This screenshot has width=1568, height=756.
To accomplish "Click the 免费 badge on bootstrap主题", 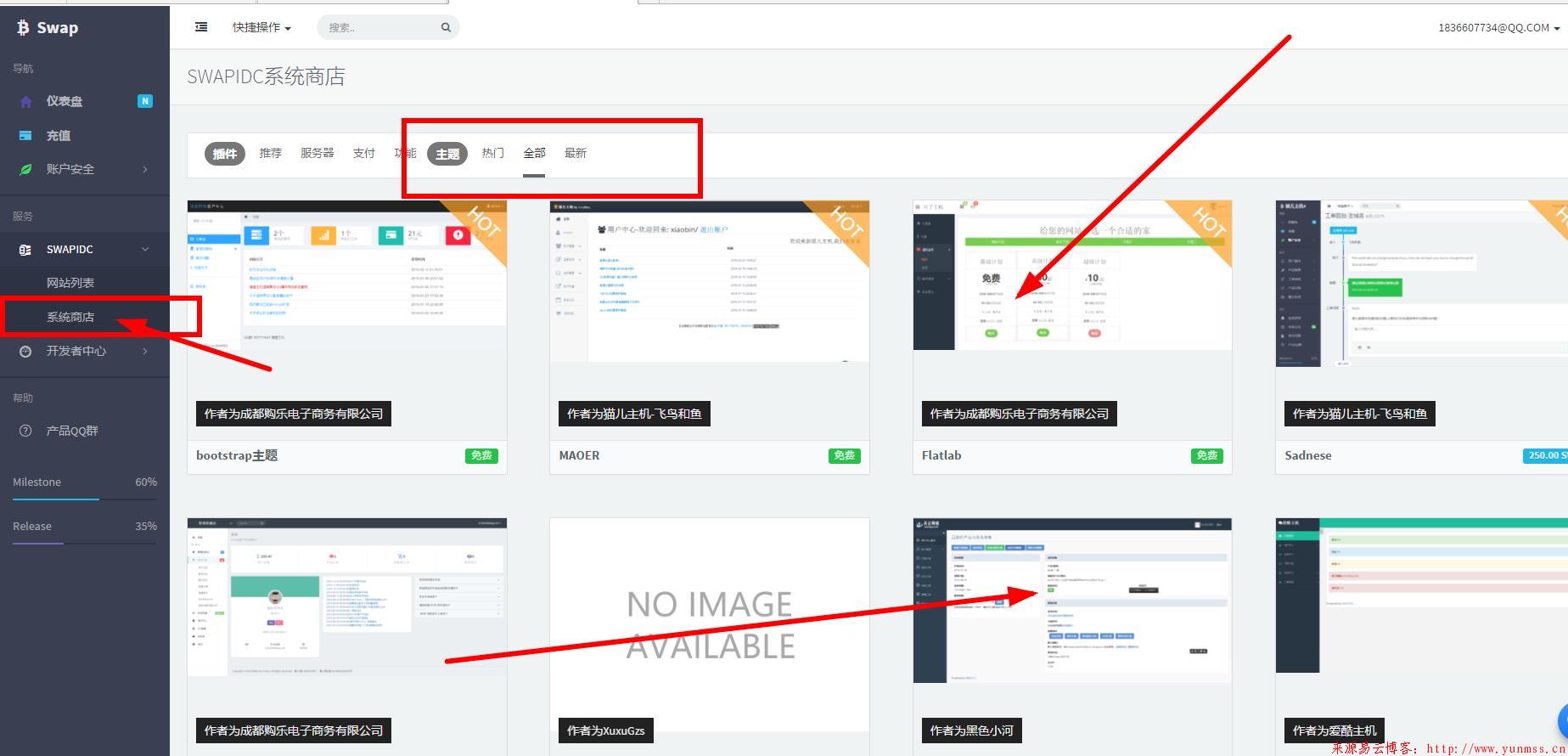I will [x=481, y=456].
